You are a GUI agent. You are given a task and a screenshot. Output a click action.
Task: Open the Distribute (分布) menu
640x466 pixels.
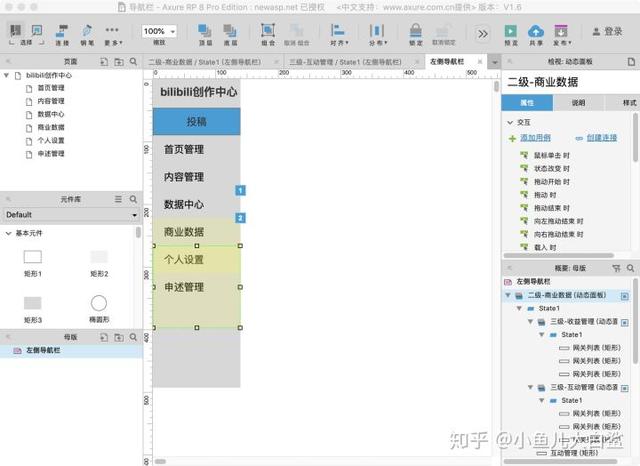378,34
